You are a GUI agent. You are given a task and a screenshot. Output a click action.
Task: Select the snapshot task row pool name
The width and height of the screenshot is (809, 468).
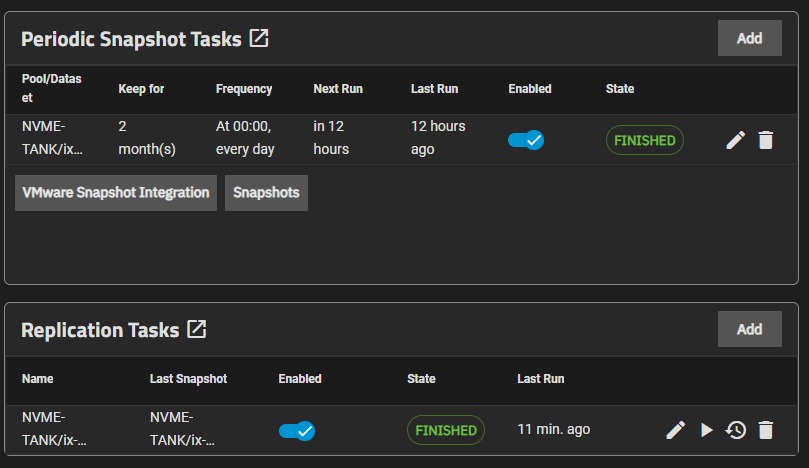coord(52,138)
